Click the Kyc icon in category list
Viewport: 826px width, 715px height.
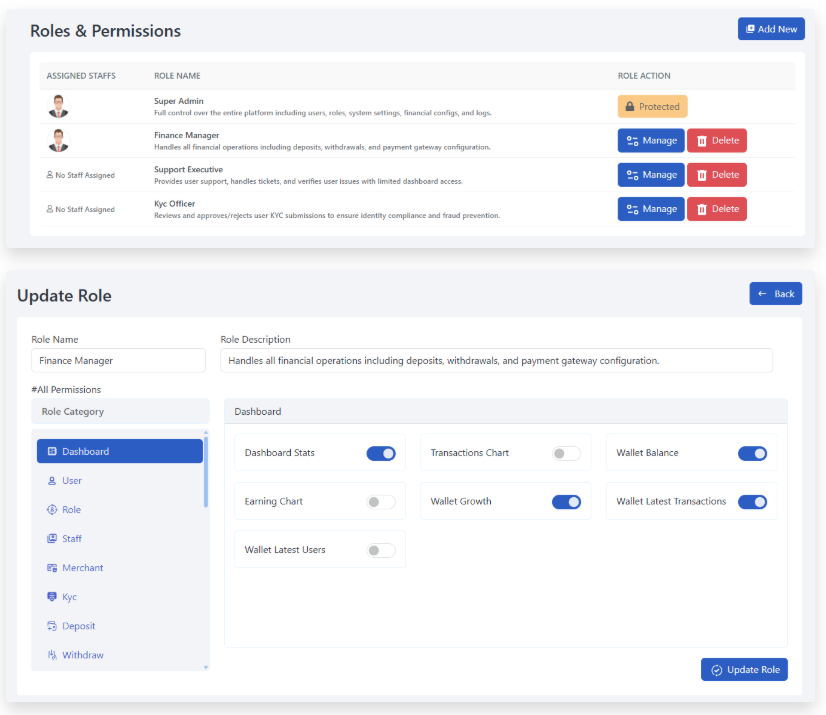click(x=52, y=597)
